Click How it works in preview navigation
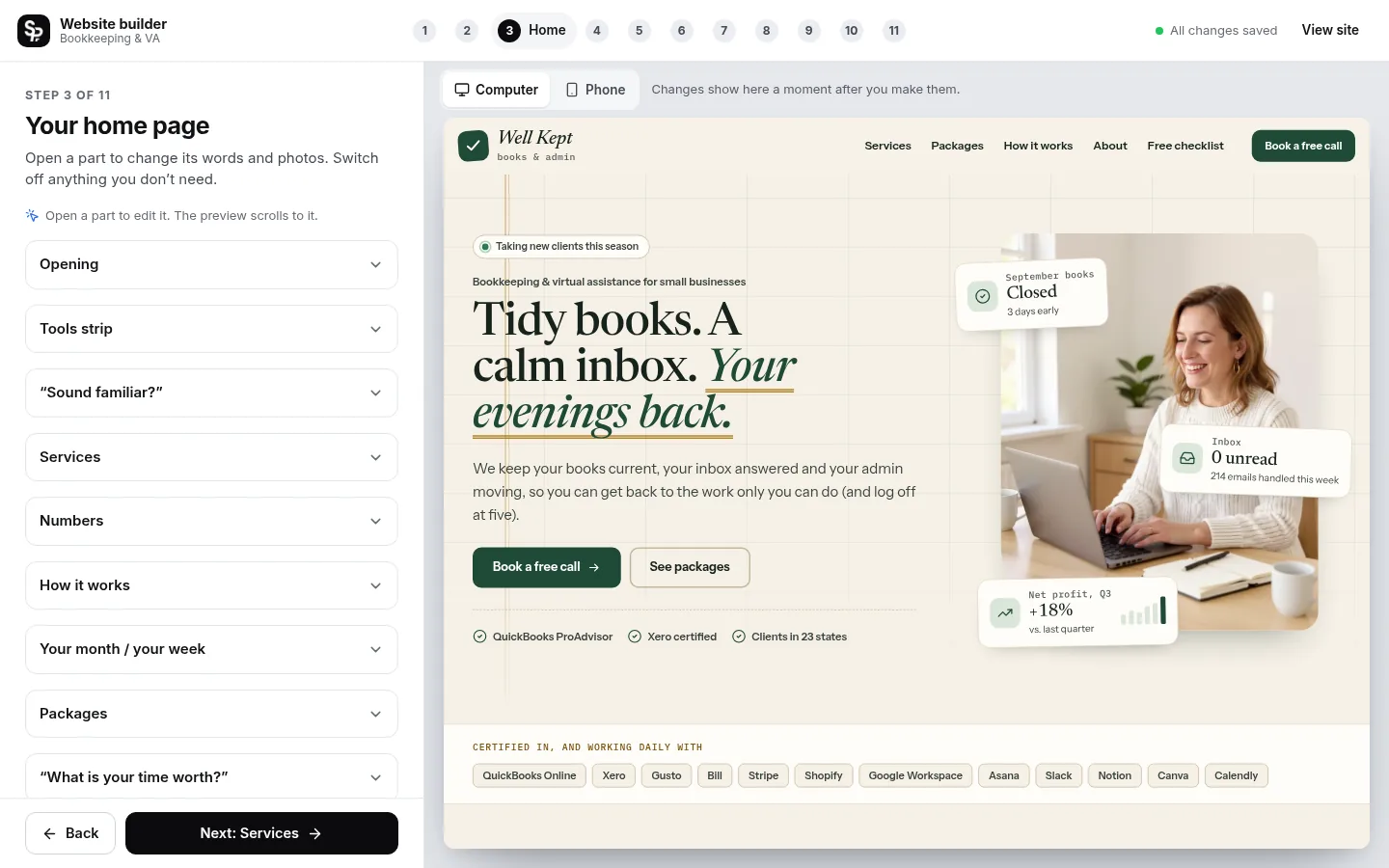Viewport: 1389px width, 868px height. (1038, 146)
